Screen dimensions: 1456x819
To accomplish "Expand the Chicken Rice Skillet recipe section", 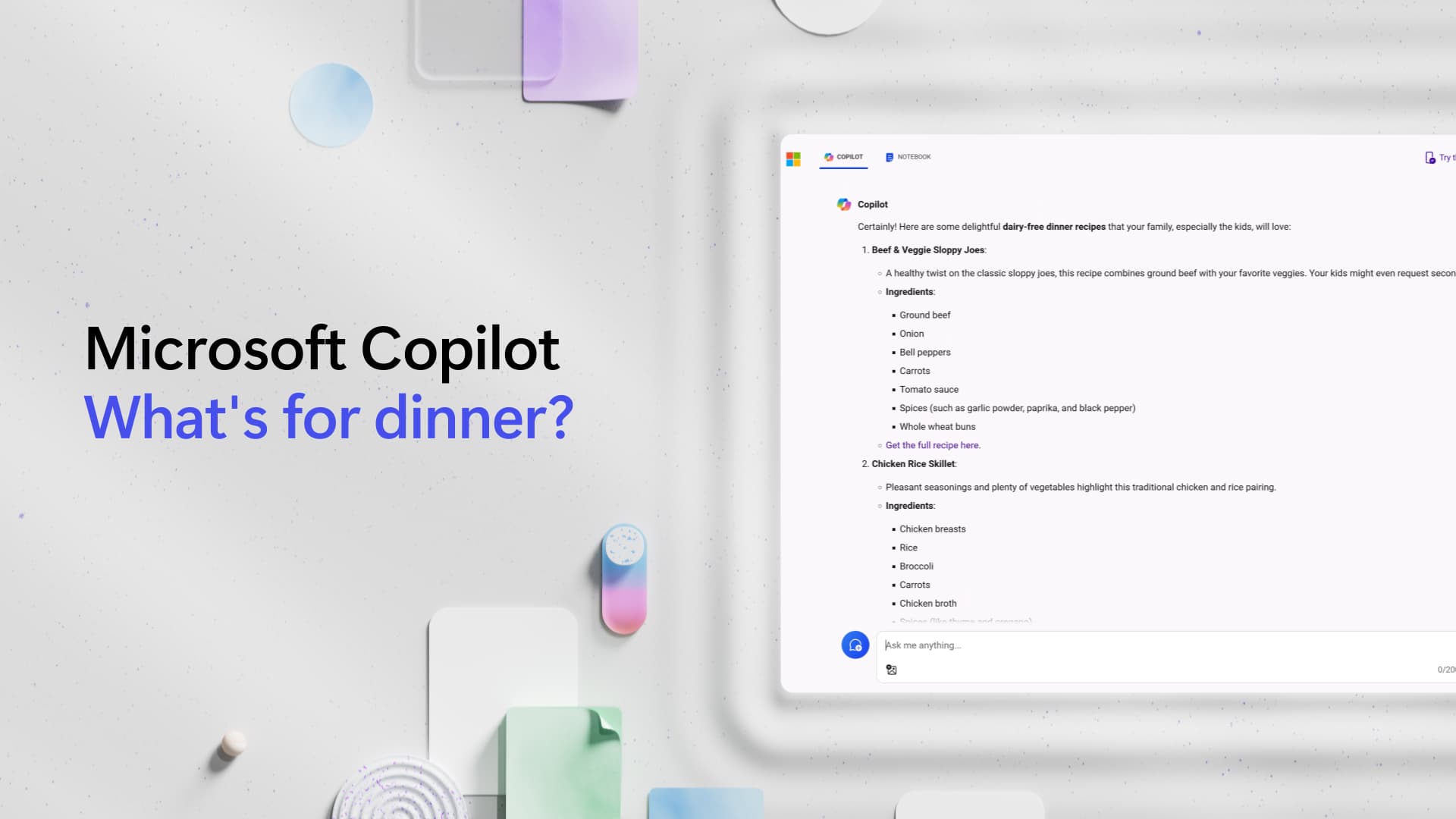I will [x=912, y=463].
